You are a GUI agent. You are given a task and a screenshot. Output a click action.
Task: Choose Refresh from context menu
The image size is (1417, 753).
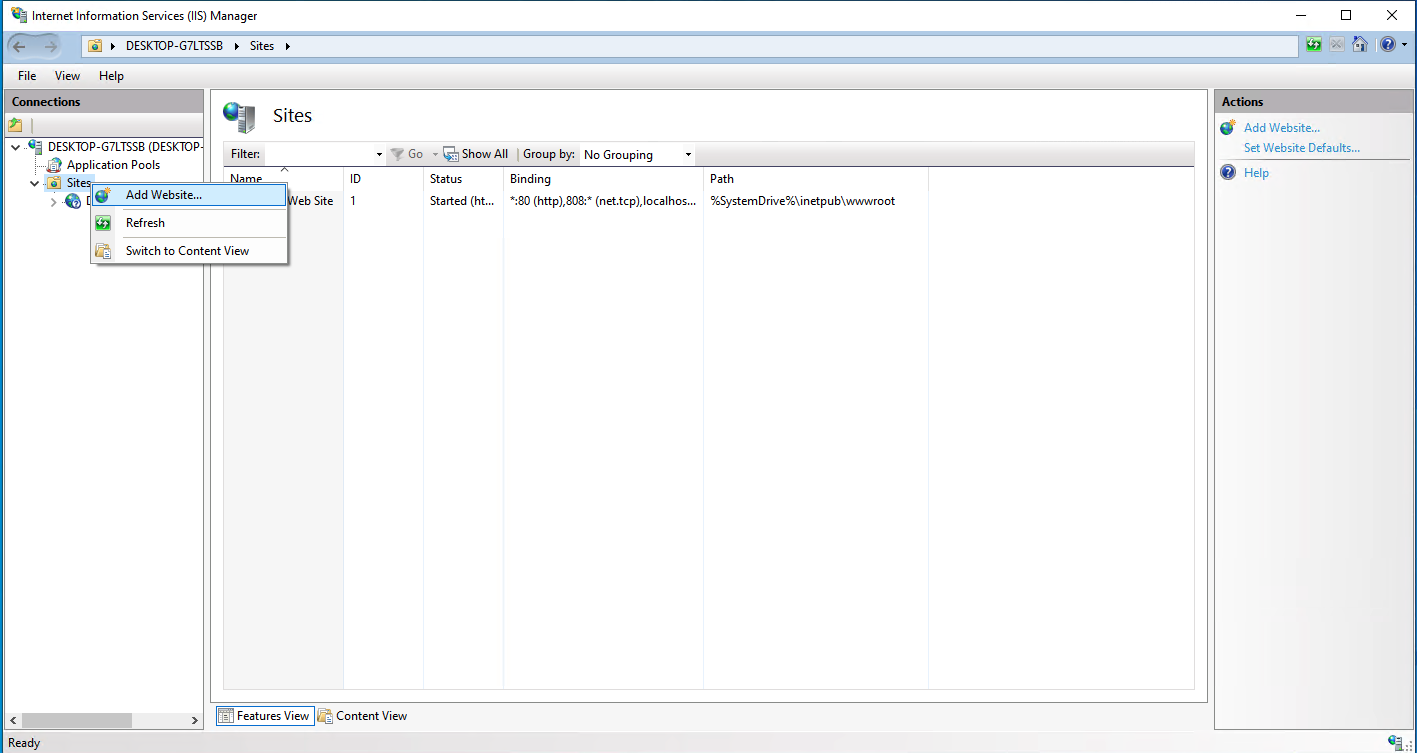click(x=189, y=223)
